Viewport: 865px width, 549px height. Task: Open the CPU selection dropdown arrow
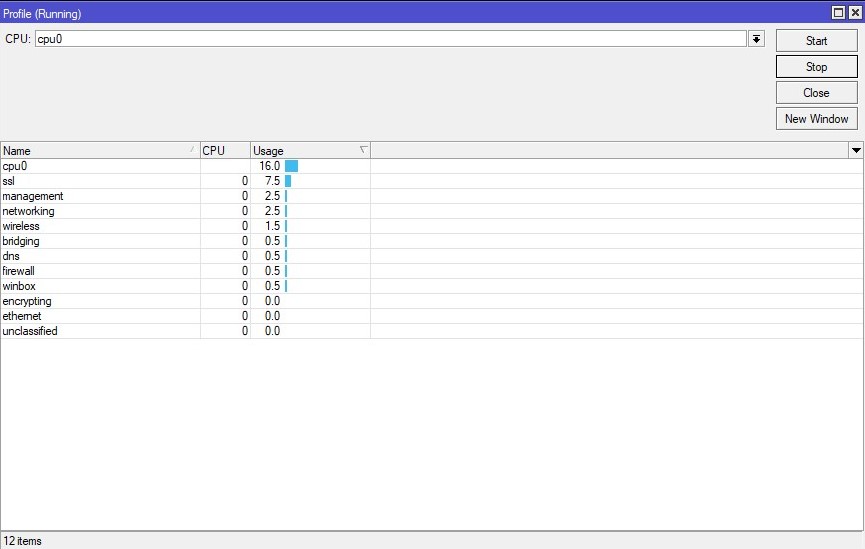756,39
